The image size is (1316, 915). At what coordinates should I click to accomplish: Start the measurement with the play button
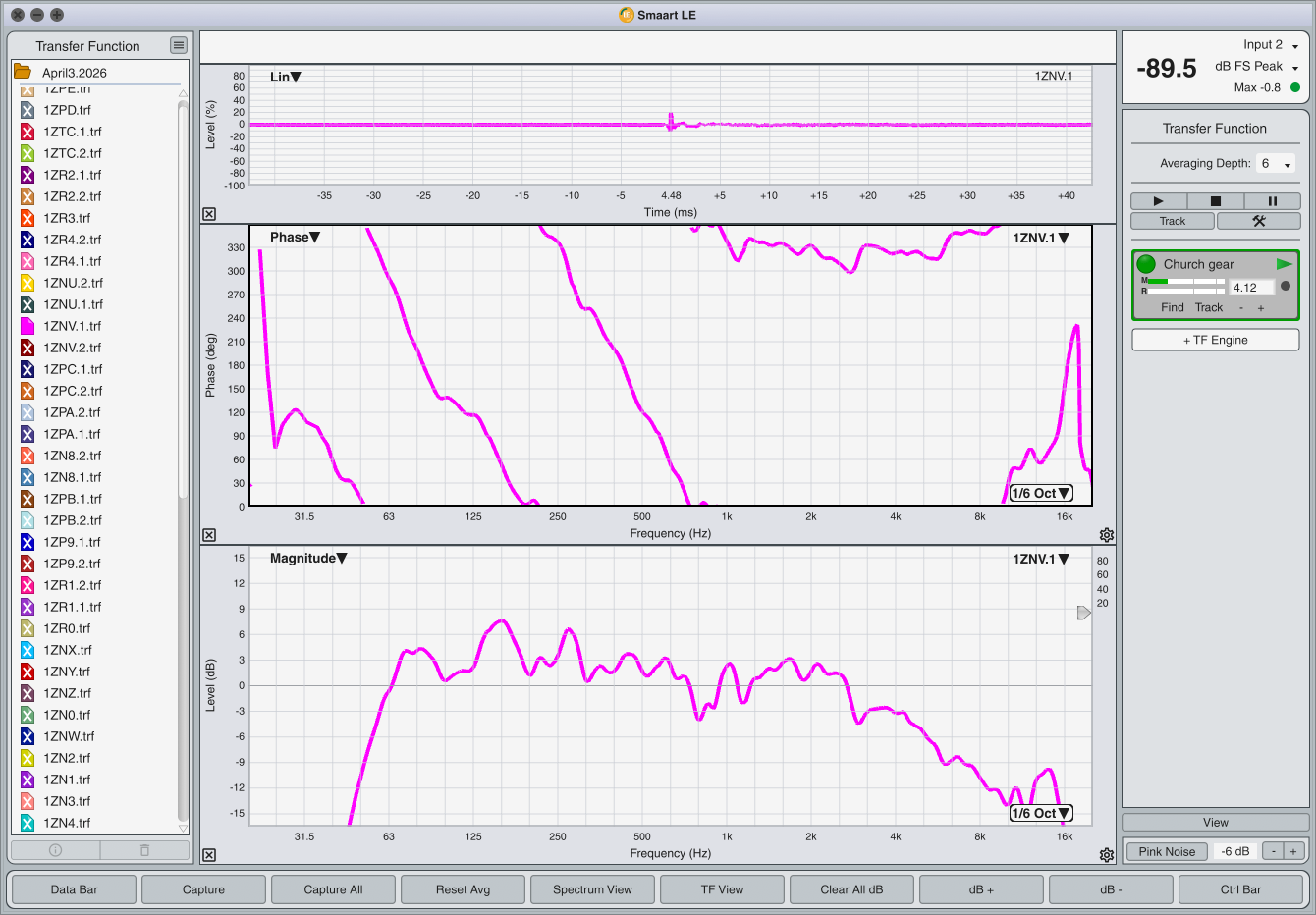pos(1158,201)
